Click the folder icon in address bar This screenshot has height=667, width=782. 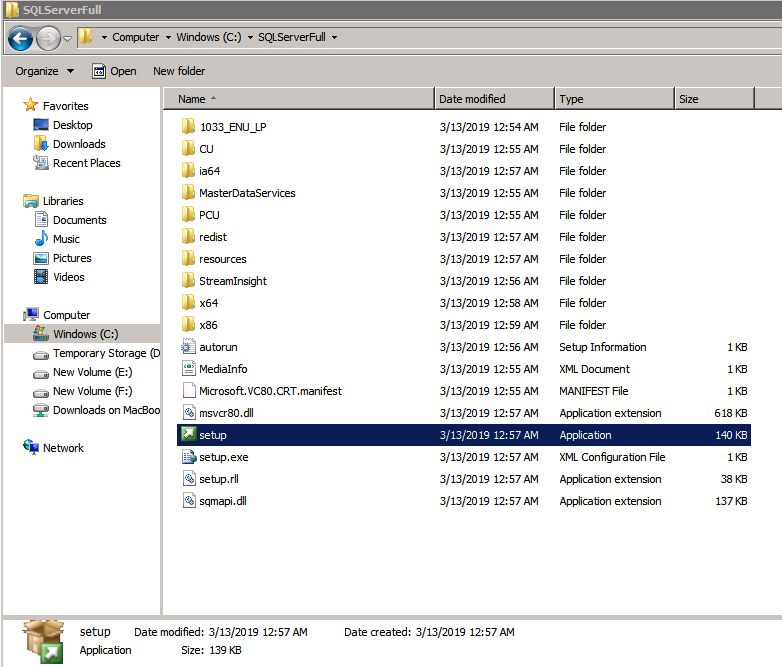[x=86, y=36]
